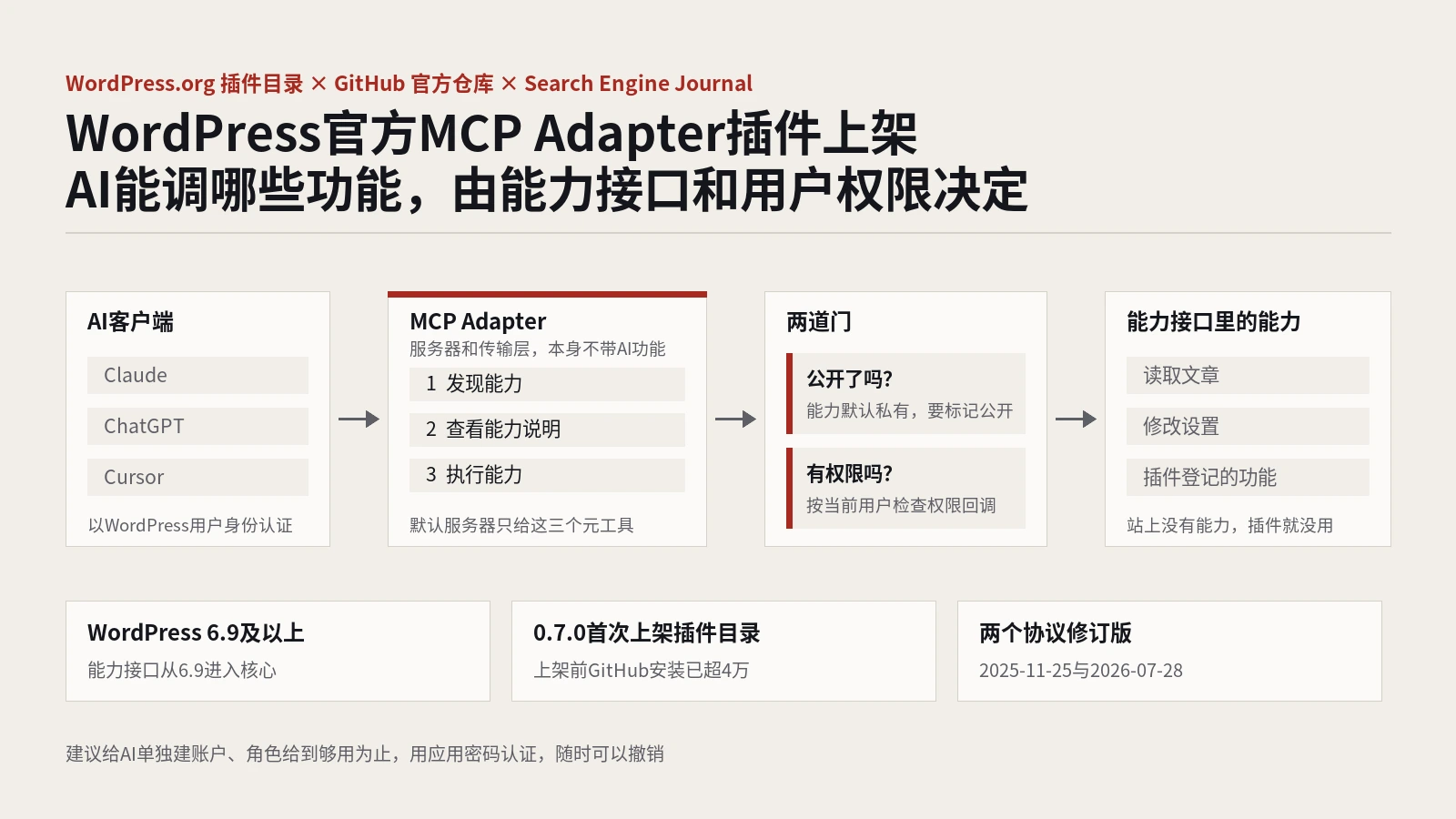This screenshot has width=1456, height=819.
Task: Click the text '能力接口从6.9进入核心'
Action: point(182,671)
